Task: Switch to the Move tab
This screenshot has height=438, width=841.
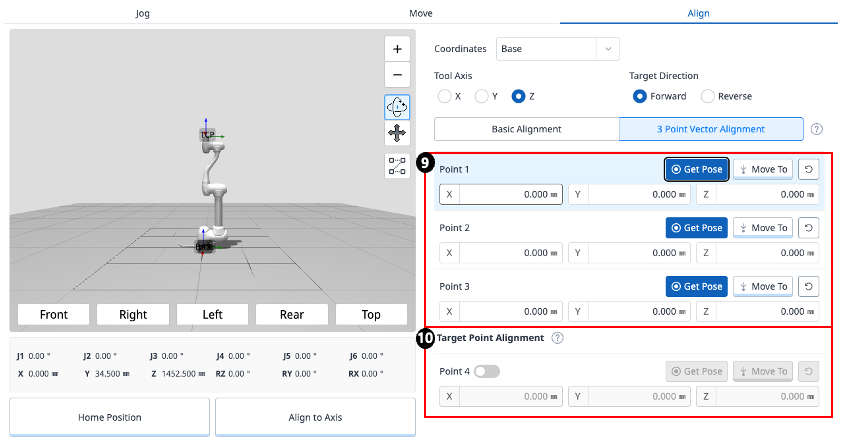Action: pyautogui.click(x=421, y=13)
